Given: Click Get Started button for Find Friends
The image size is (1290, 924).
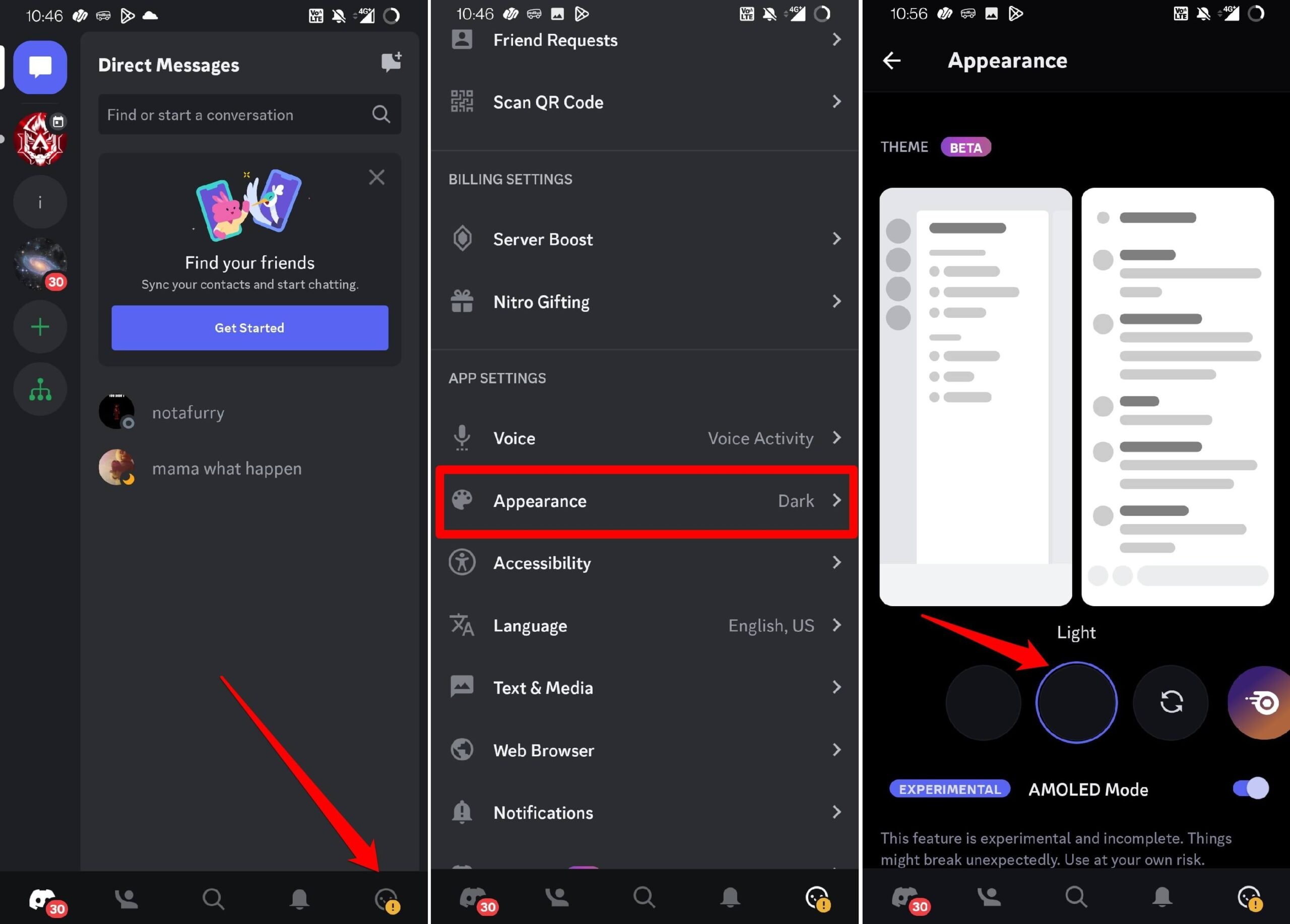Looking at the screenshot, I should pos(249,327).
